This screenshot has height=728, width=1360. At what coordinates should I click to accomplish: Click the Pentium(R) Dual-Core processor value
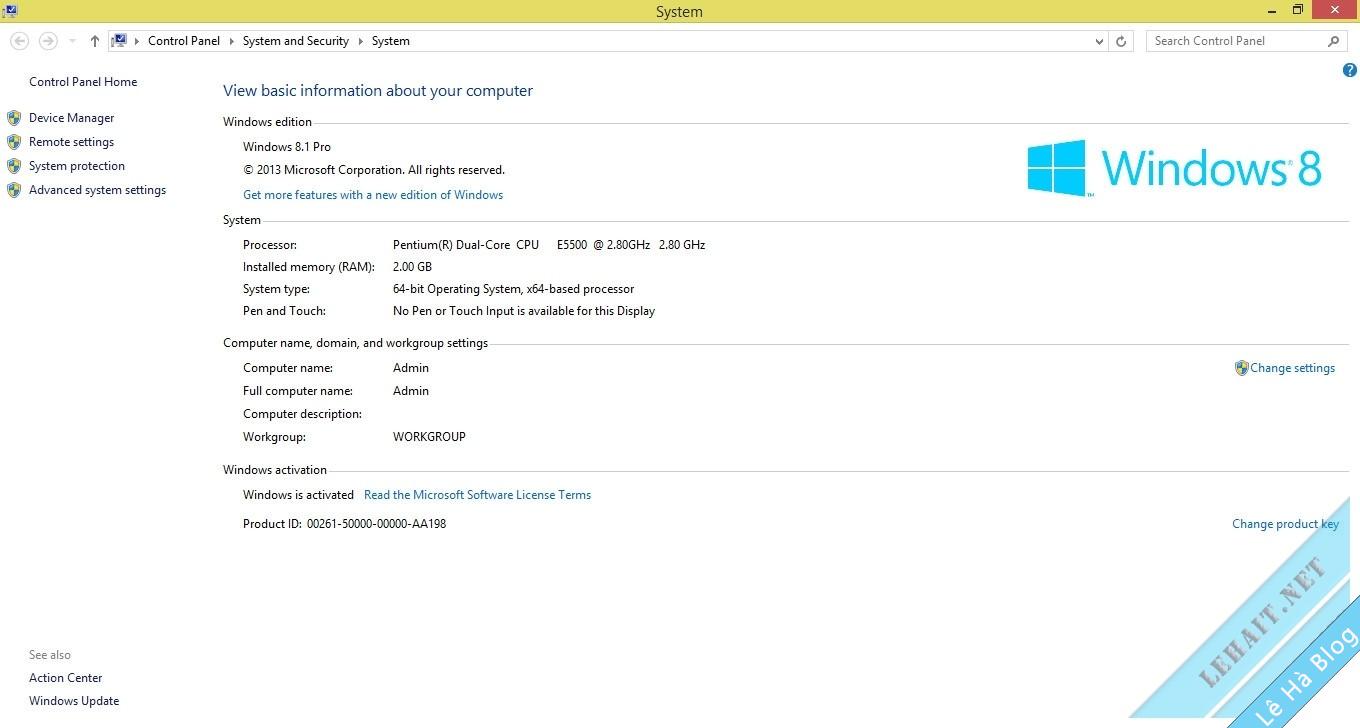549,245
